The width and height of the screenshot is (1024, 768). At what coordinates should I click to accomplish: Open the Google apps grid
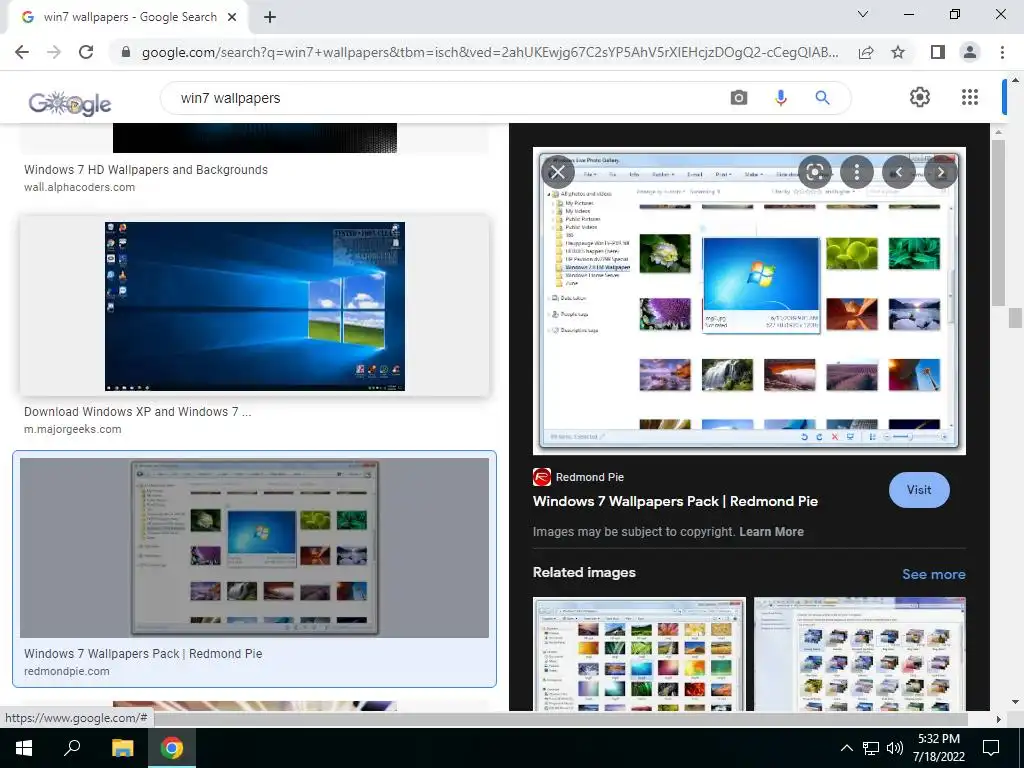click(x=970, y=97)
